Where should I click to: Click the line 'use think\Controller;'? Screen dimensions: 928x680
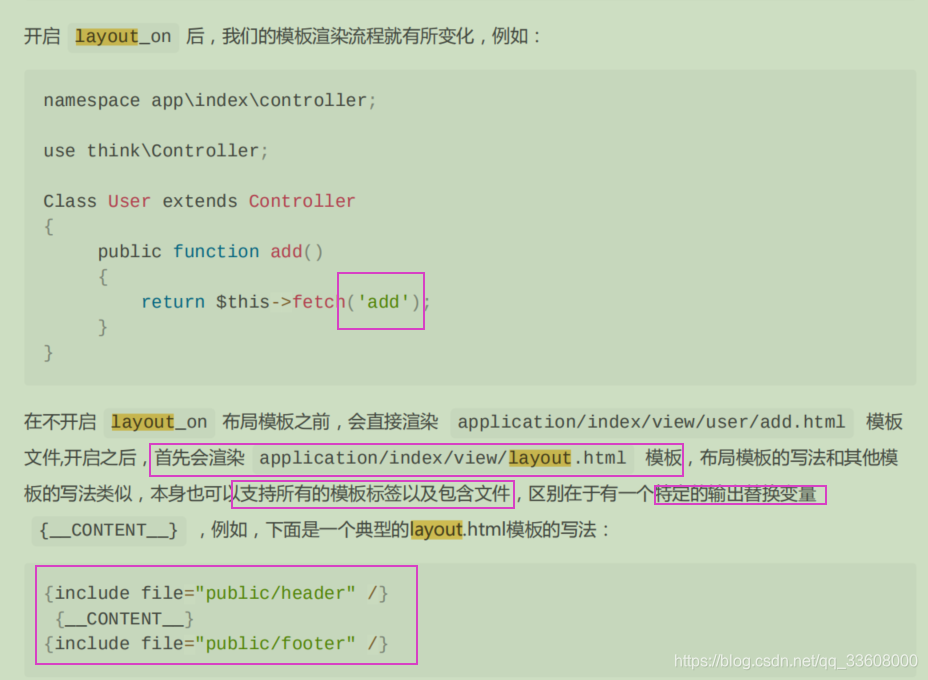pyautogui.click(x=156, y=151)
